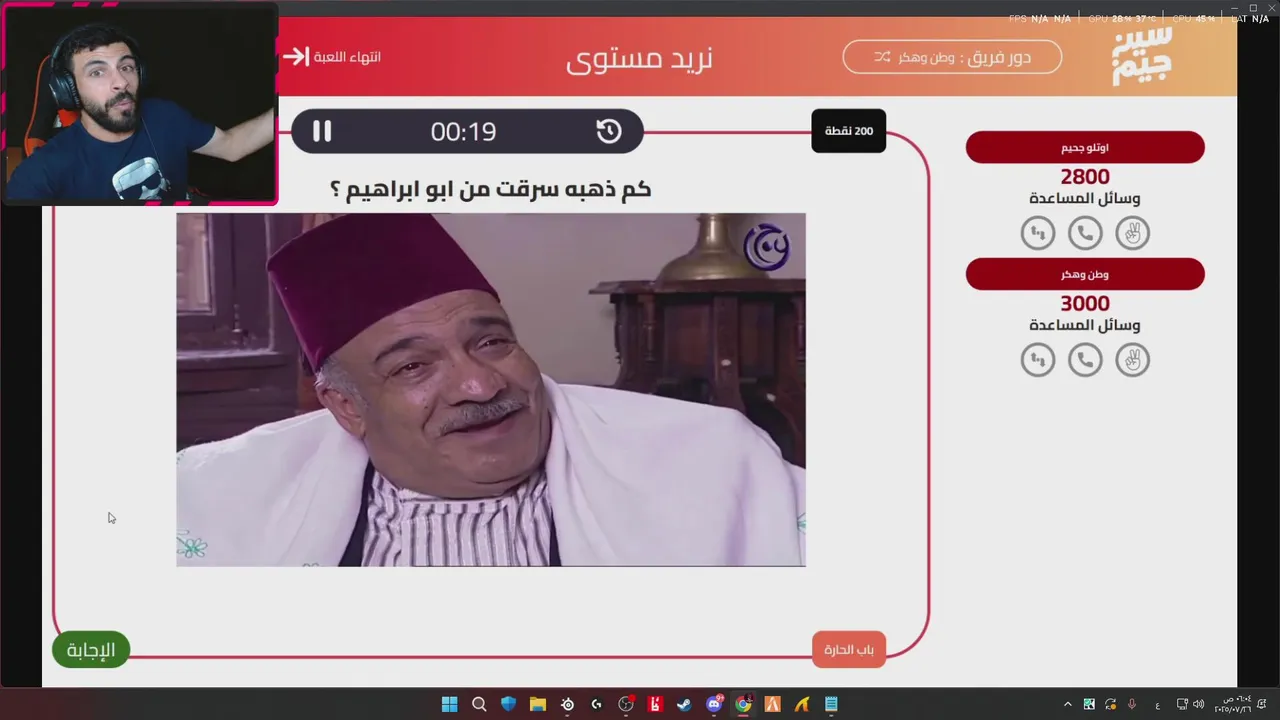Click the checkered app tray icon
The height and width of the screenshot is (720, 1280).
pos(1089,704)
